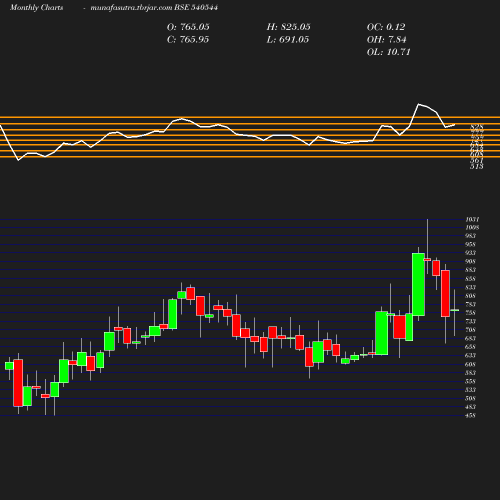Click the 'OC: 0.12' reading
The height and width of the screenshot is (500, 500).
[x=386, y=27]
